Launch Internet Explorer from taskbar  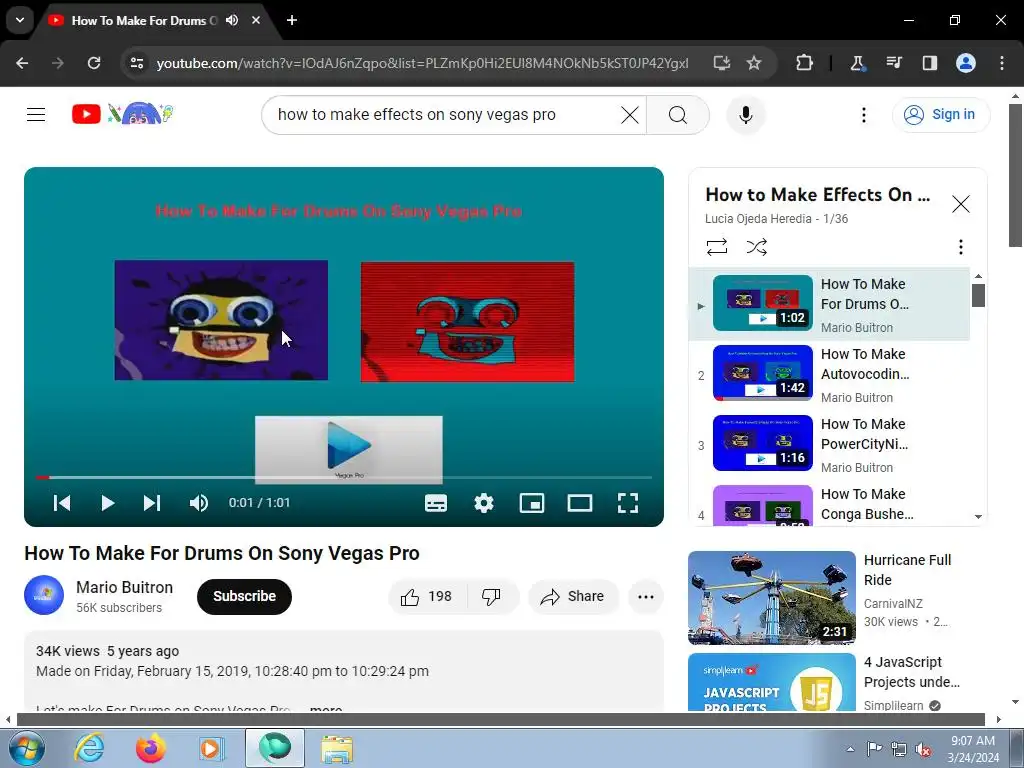[x=89, y=748]
